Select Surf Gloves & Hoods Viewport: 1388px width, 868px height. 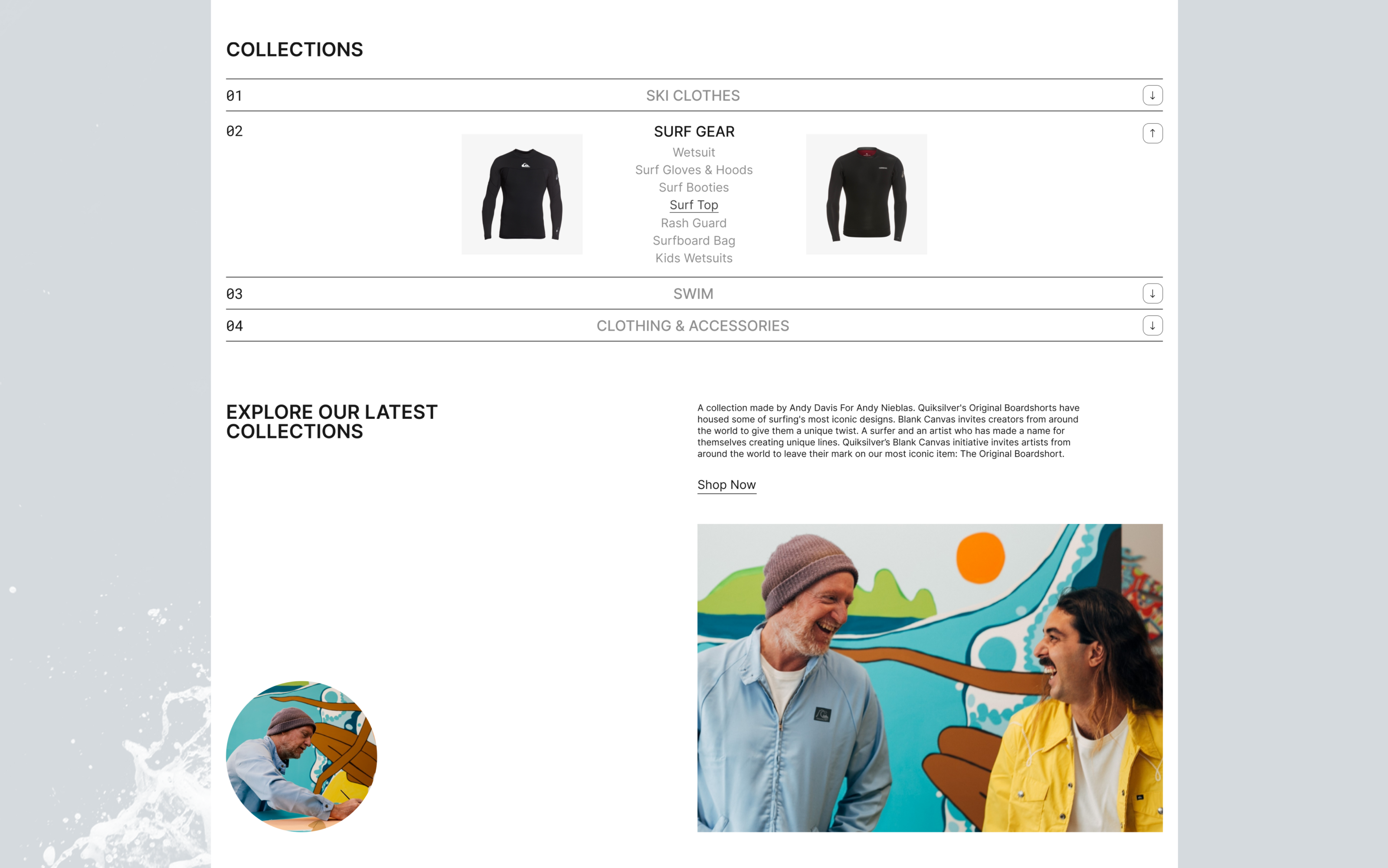[x=694, y=170]
